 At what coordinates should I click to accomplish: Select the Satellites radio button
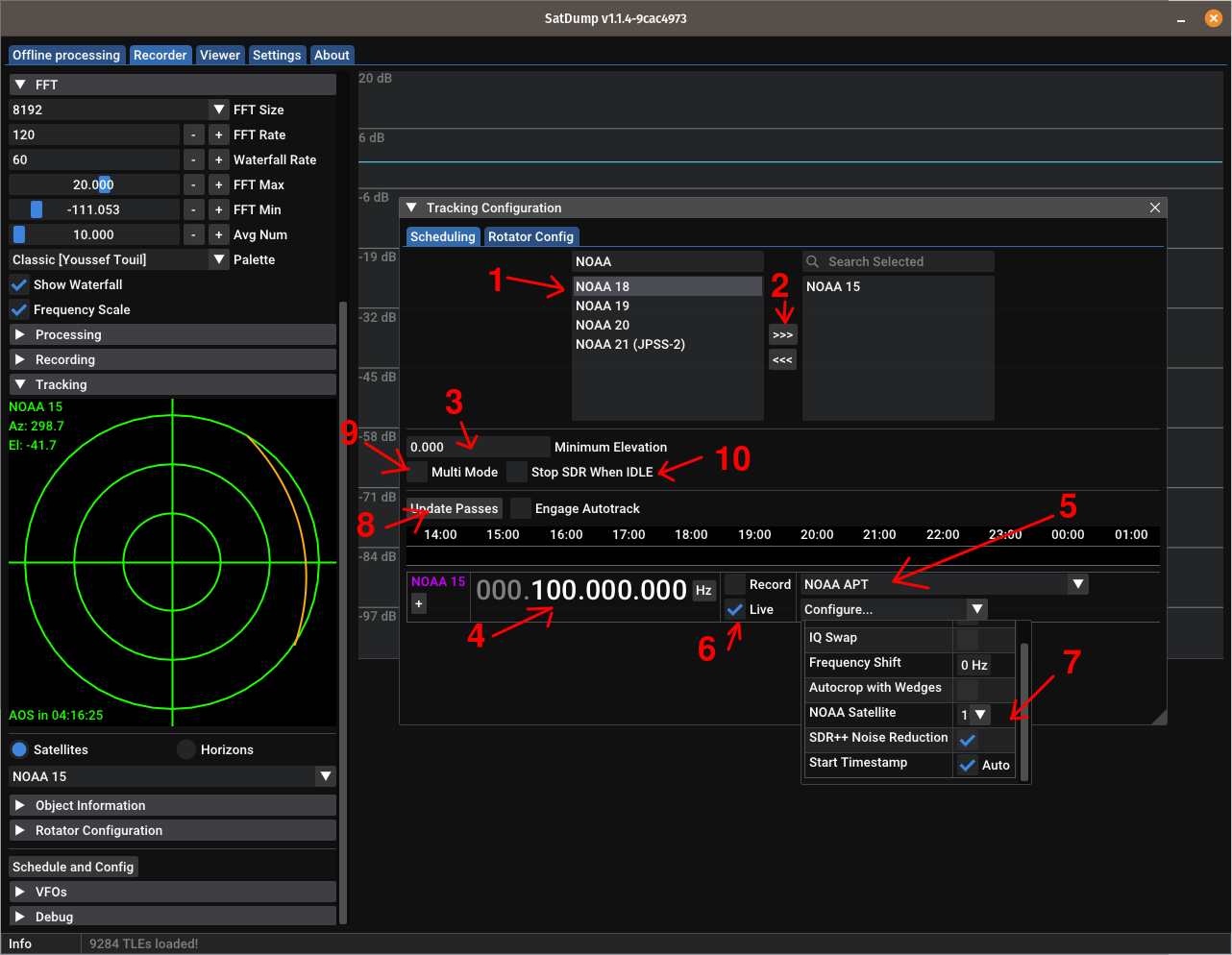[19, 749]
